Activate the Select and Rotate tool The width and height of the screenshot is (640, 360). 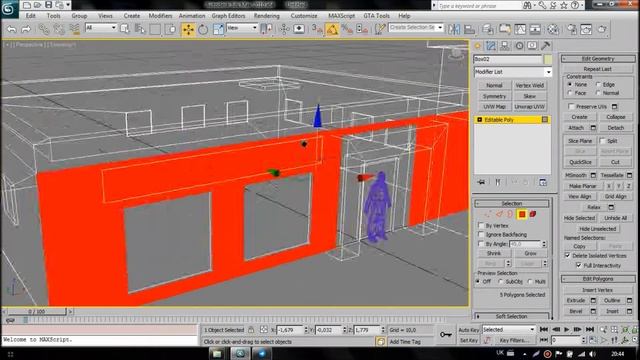(203, 29)
